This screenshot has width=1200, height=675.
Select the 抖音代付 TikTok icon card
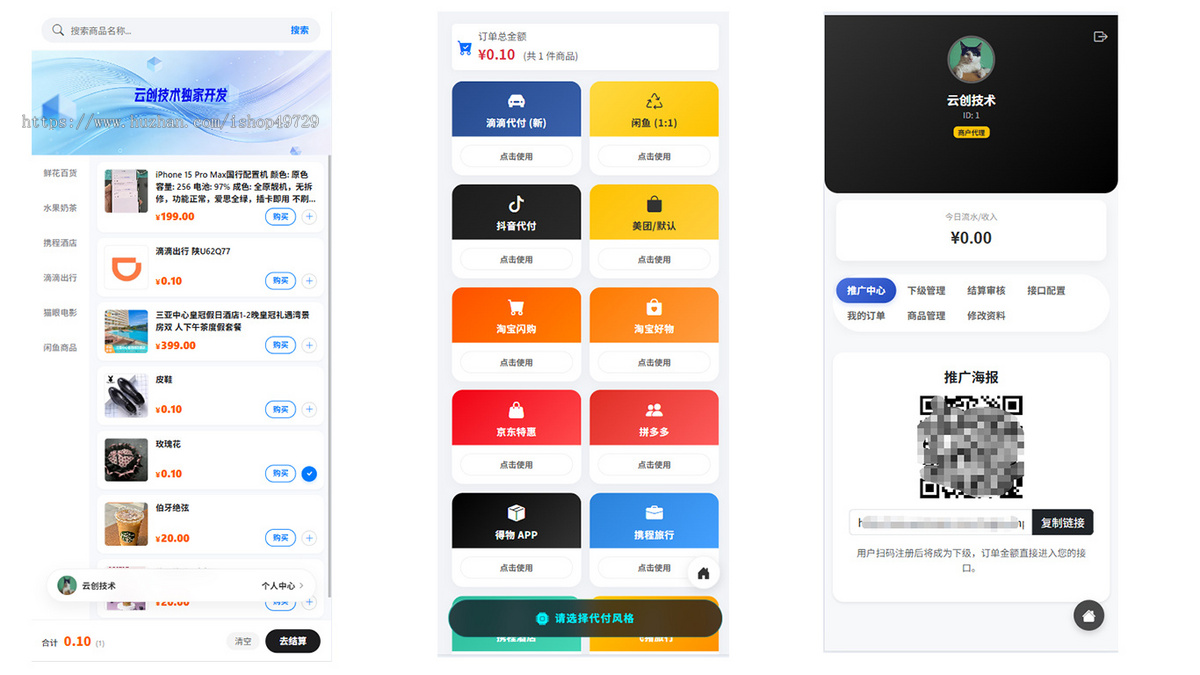[516, 212]
